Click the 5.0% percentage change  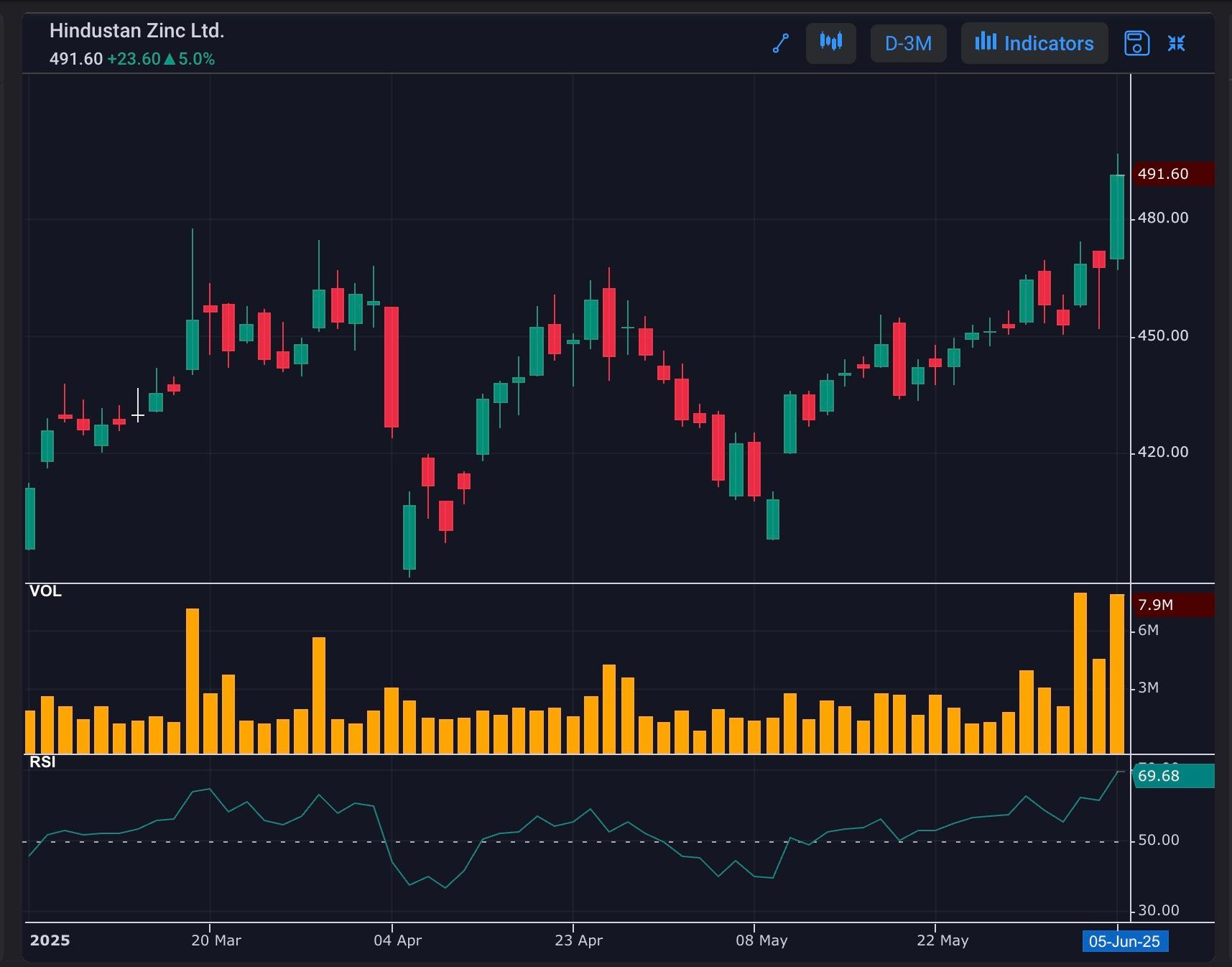tap(196, 59)
